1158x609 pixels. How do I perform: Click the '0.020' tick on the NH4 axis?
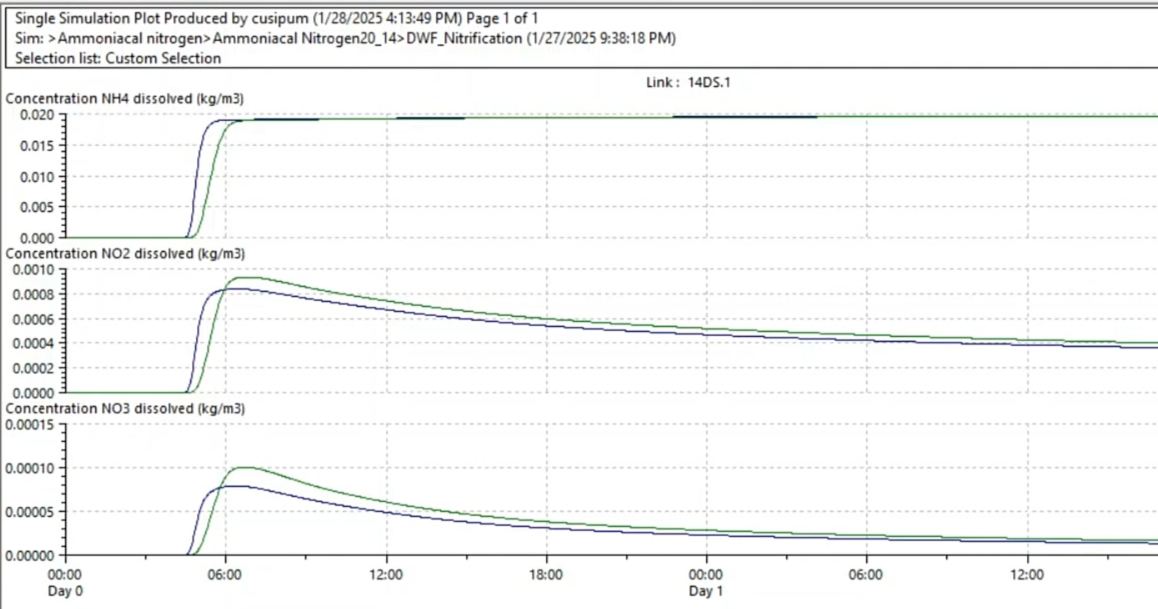click(35, 115)
